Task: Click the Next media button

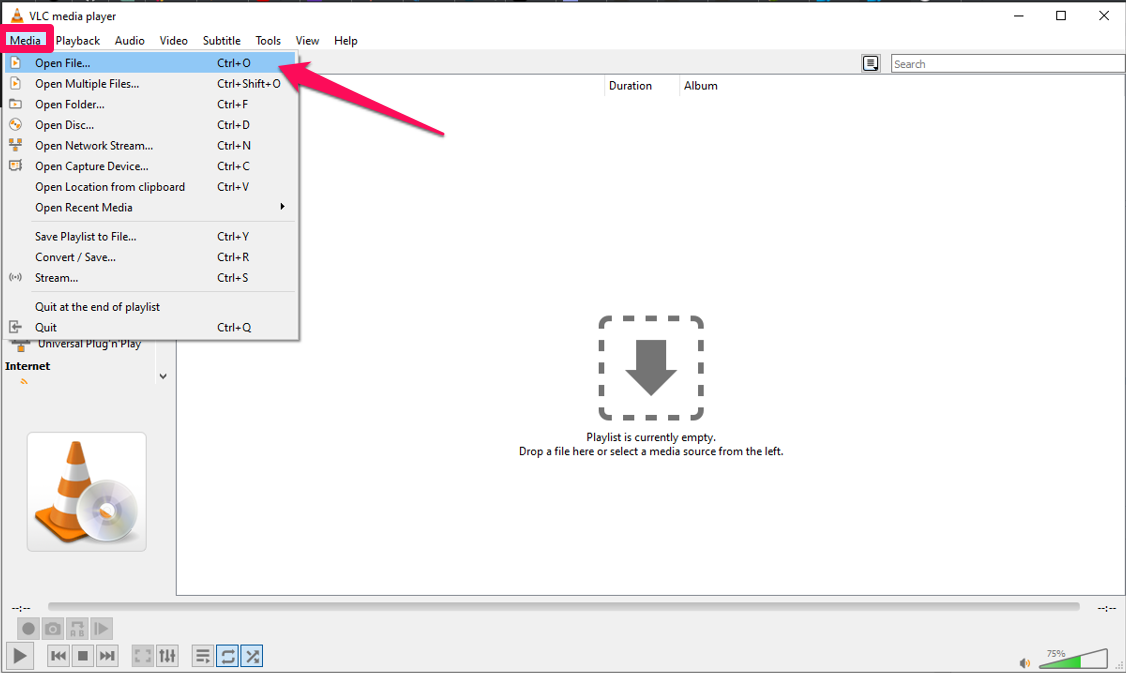Action: click(107, 656)
